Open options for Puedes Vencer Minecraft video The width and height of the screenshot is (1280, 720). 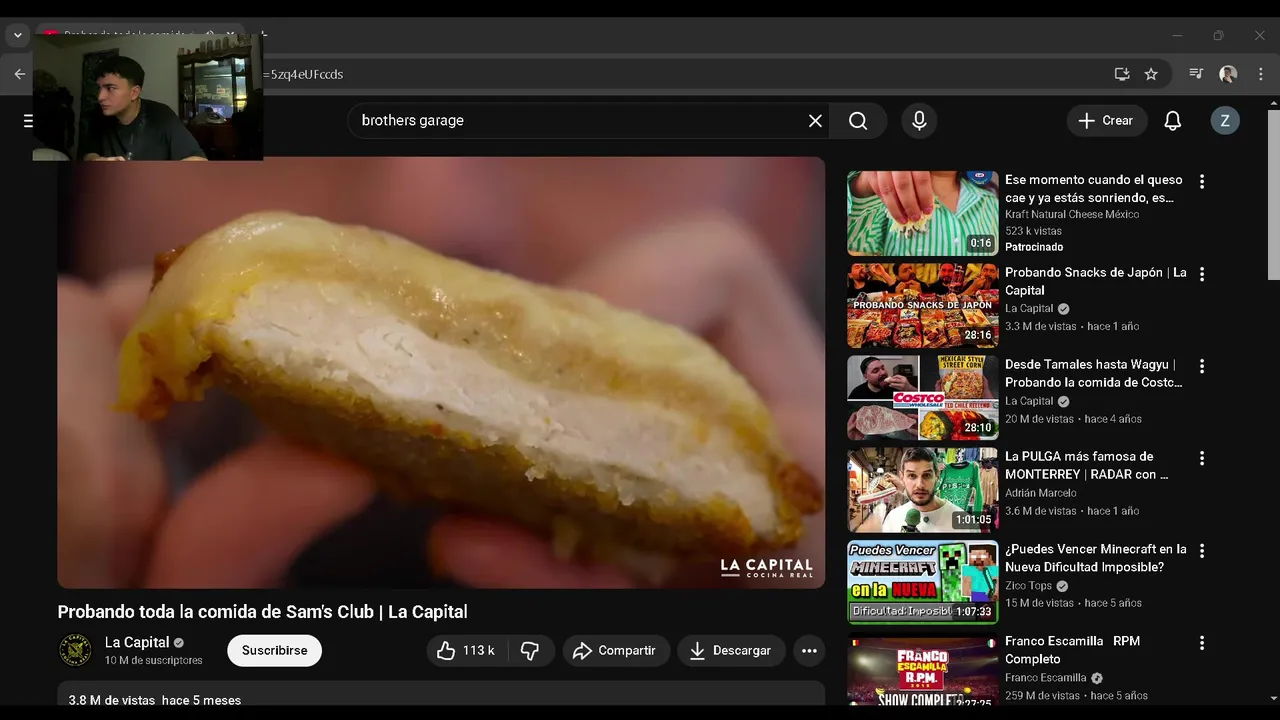[x=1202, y=551]
